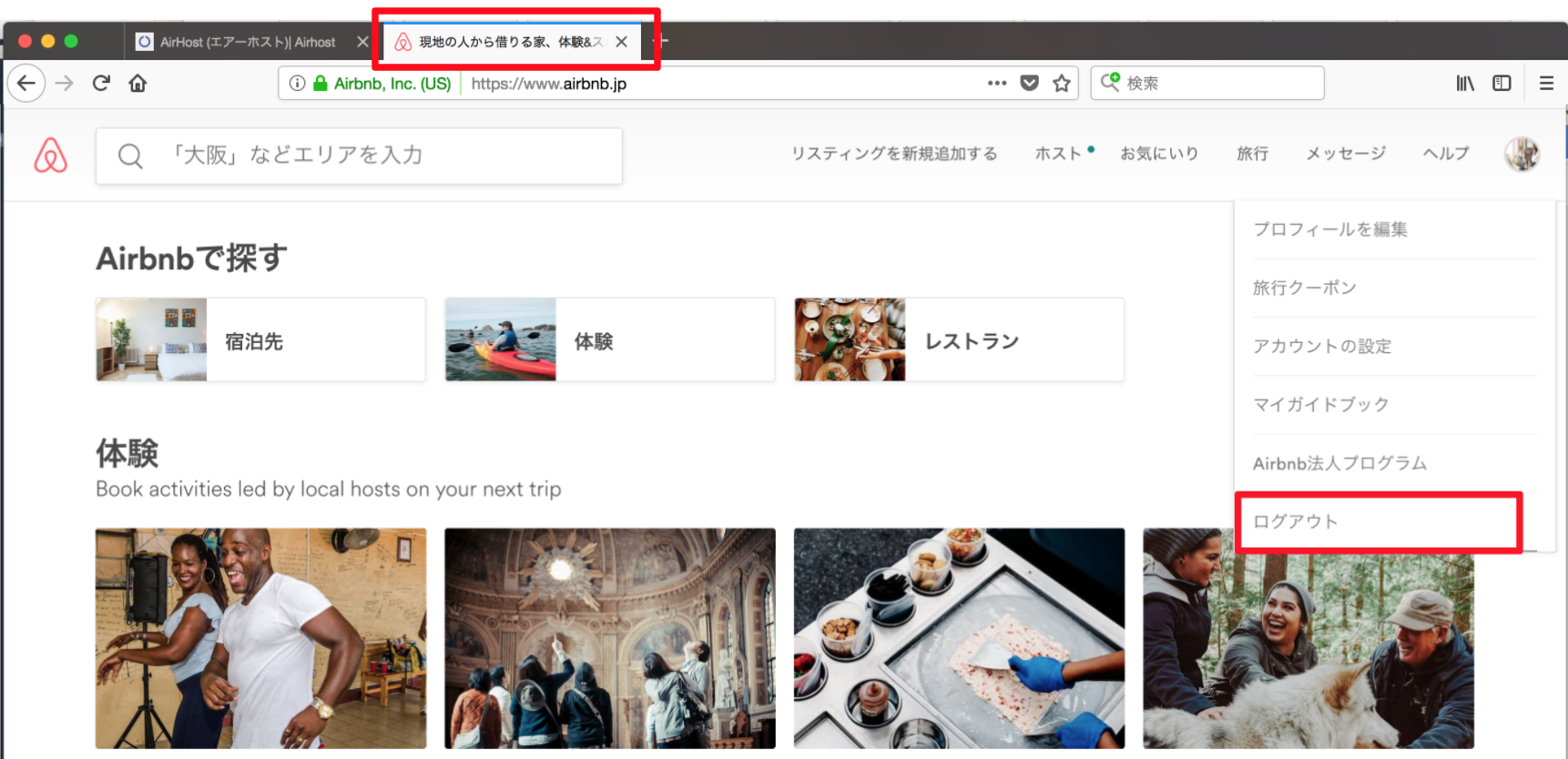This screenshot has height=759, width=1568.
Task: Reload the current page
Action: pos(101,84)
